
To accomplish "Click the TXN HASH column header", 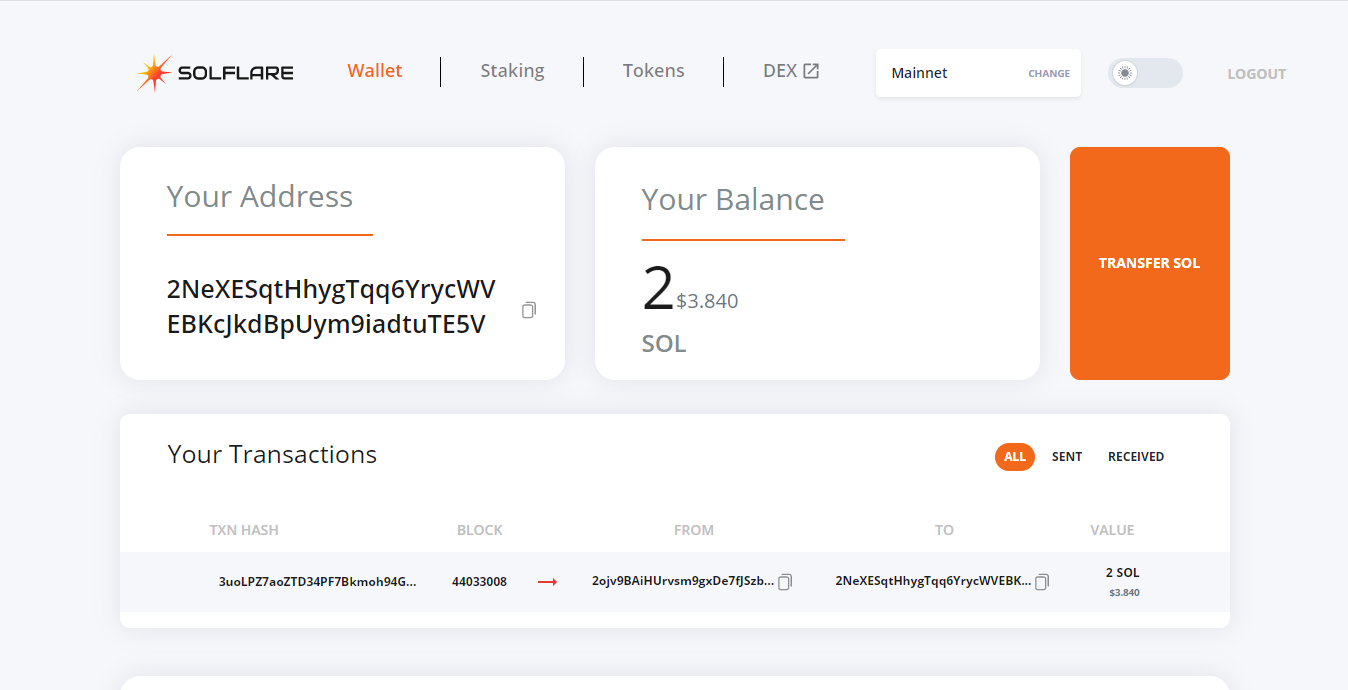I will (244, 530).
